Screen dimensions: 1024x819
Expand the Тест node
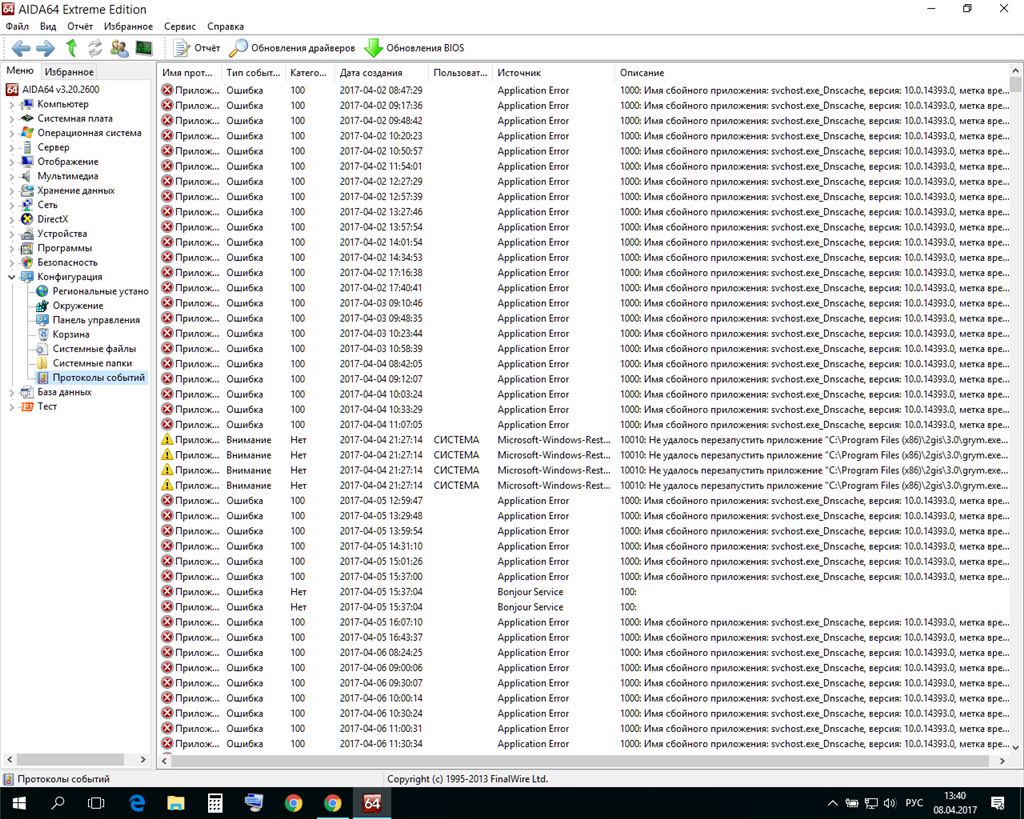pos(11,406)
